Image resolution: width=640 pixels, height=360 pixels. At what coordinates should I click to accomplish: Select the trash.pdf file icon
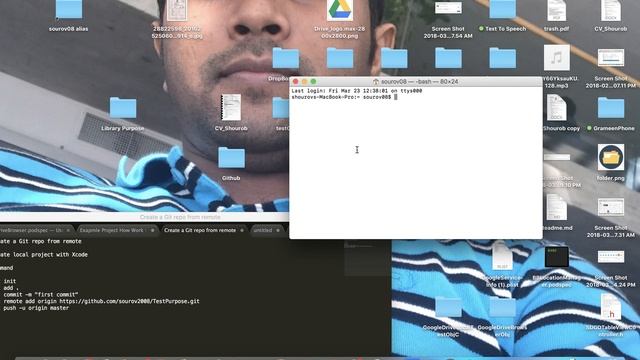[x=556, y=10]
